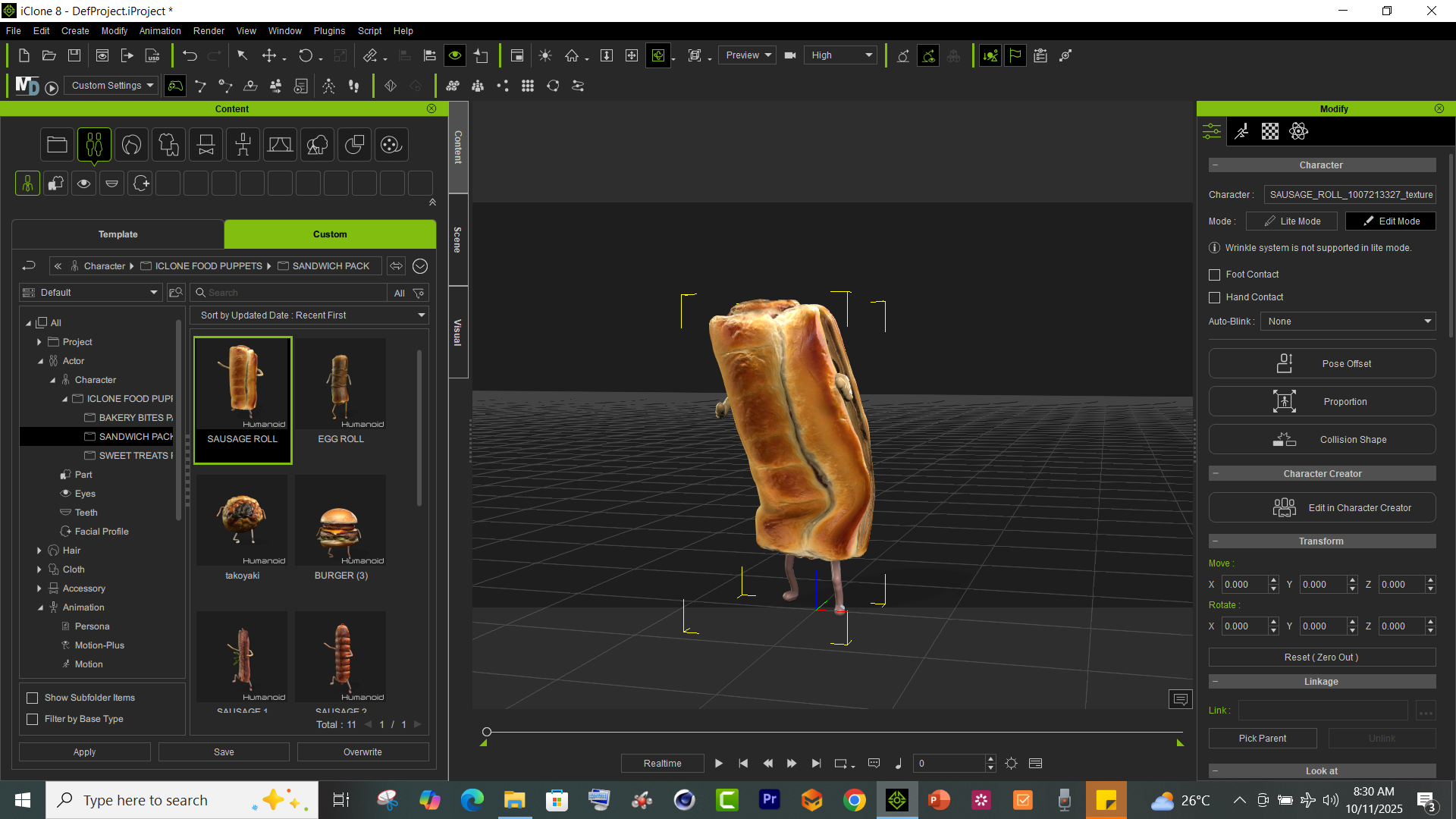Select the Move object tool icon
Image resolution: width=1456 pixels, height=819 pixels.
pos(269,55)
